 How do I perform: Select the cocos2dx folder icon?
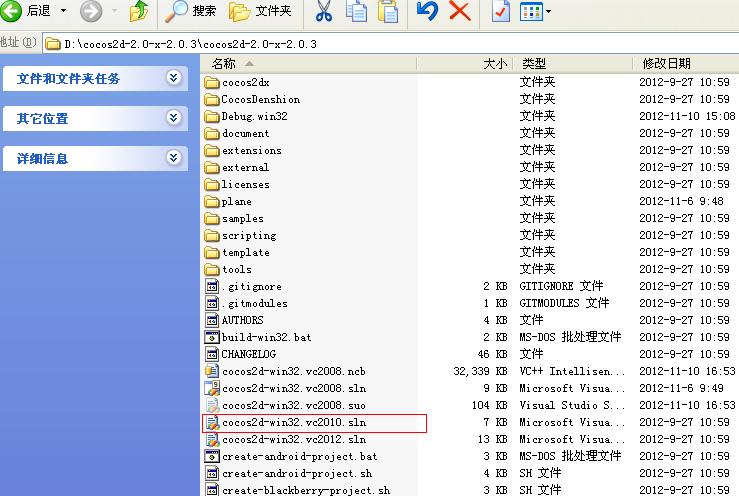pos(212,83)
